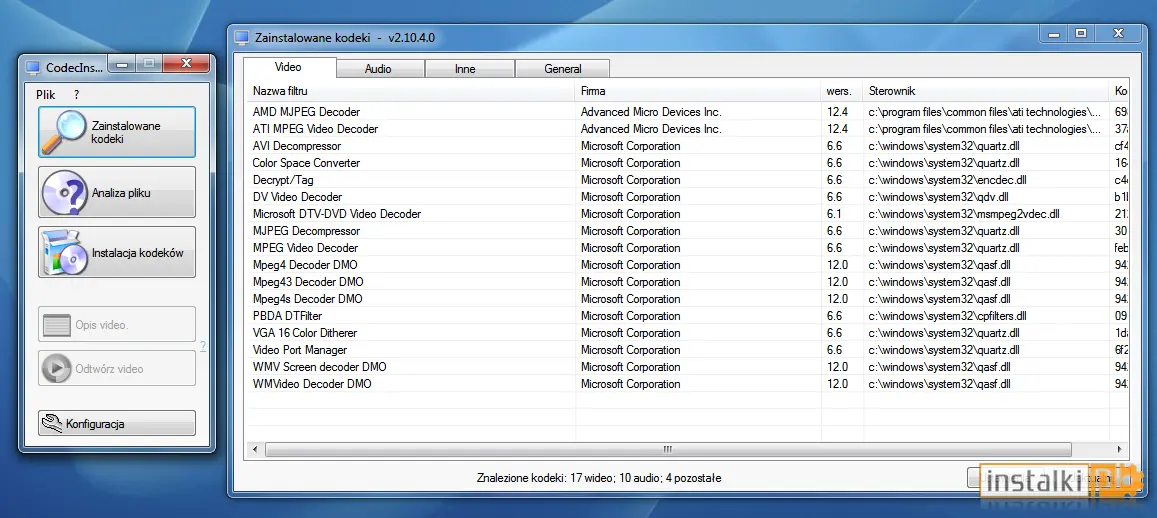Click c:\windows\system32\qdv.dll path
The width and height of the screenshot is (1157, 518).
point(939,197)
